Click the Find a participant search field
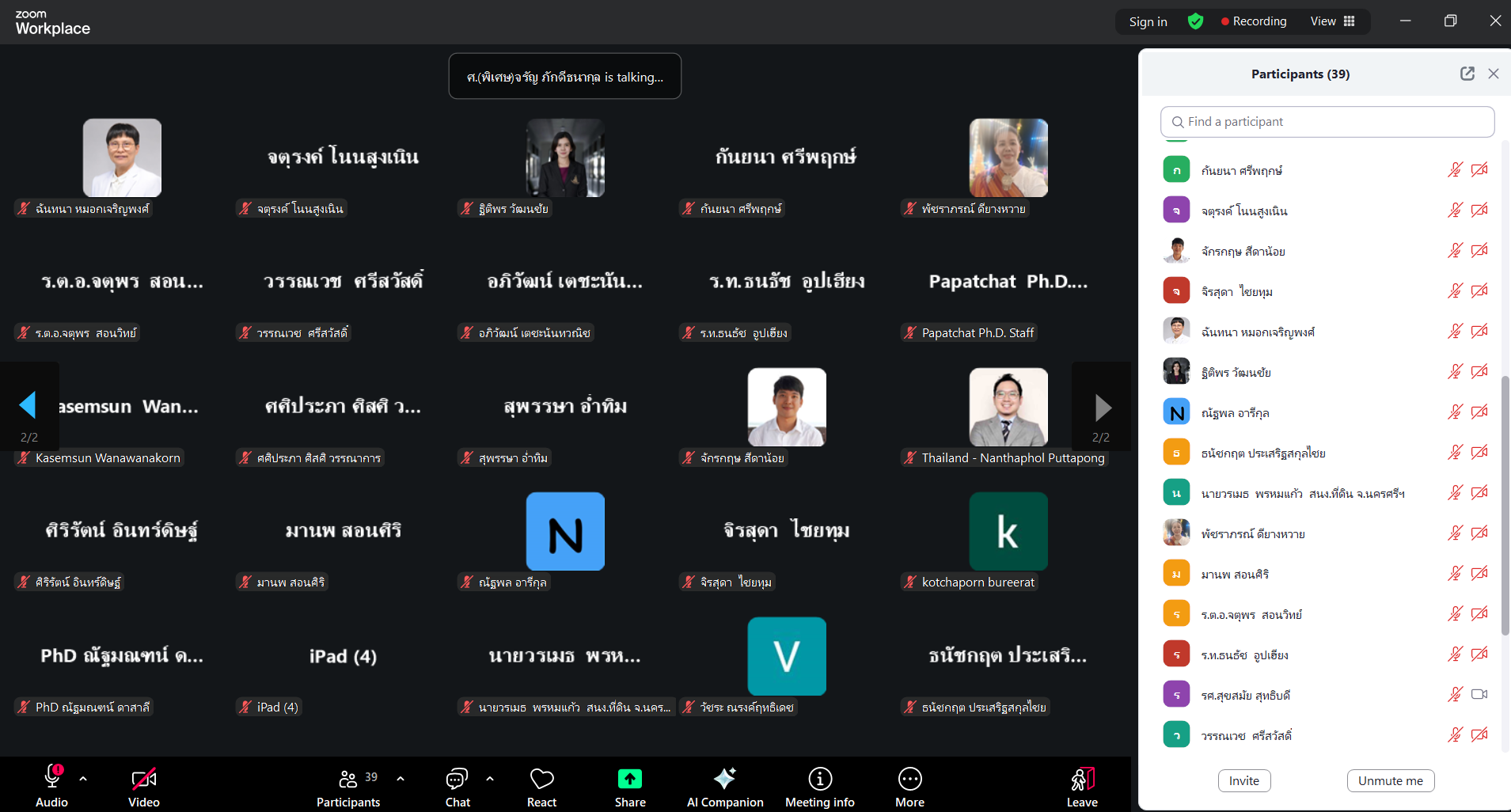This screenshot has height=812, width=1511. 1327,122
